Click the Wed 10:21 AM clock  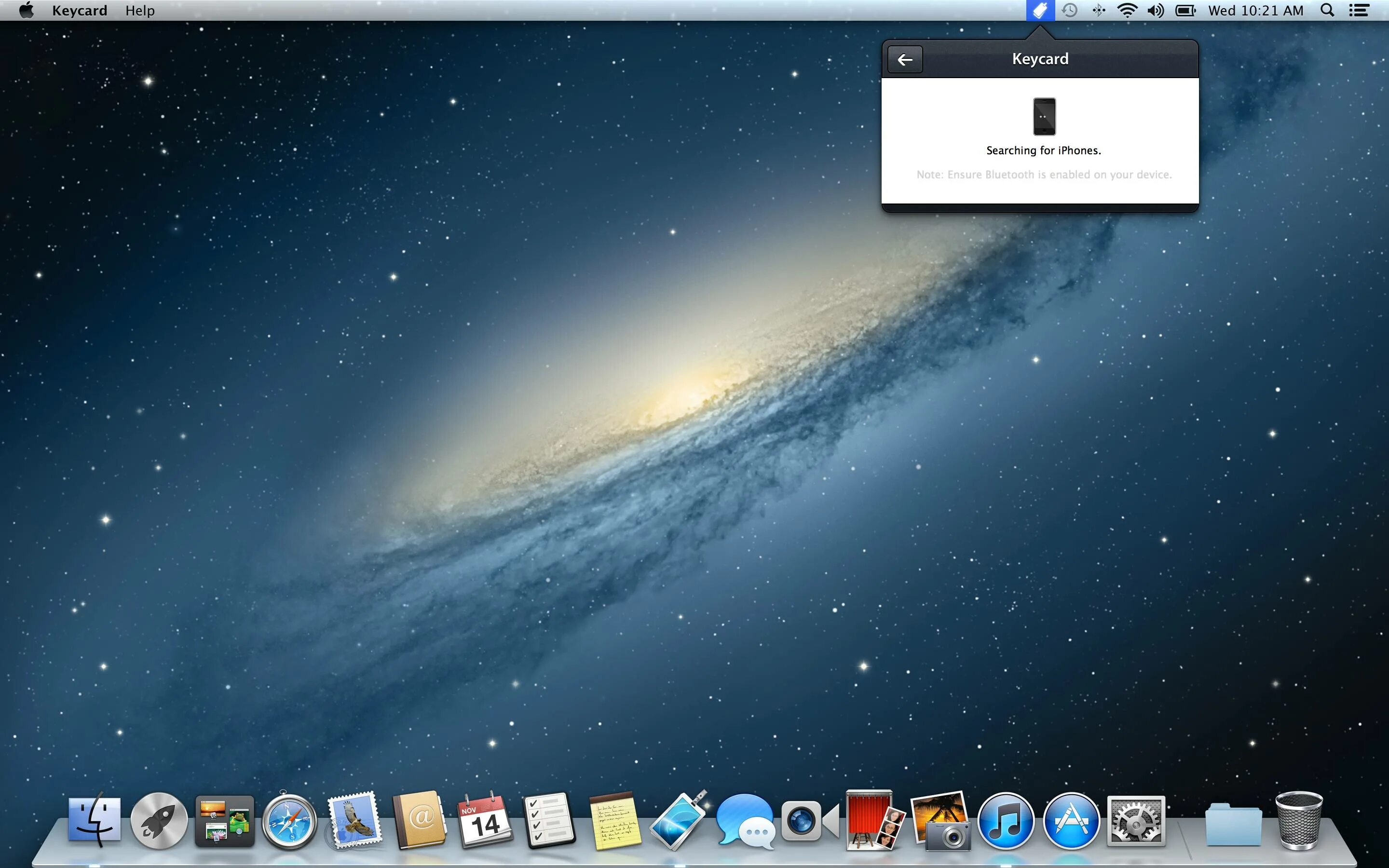(1256, 10)
